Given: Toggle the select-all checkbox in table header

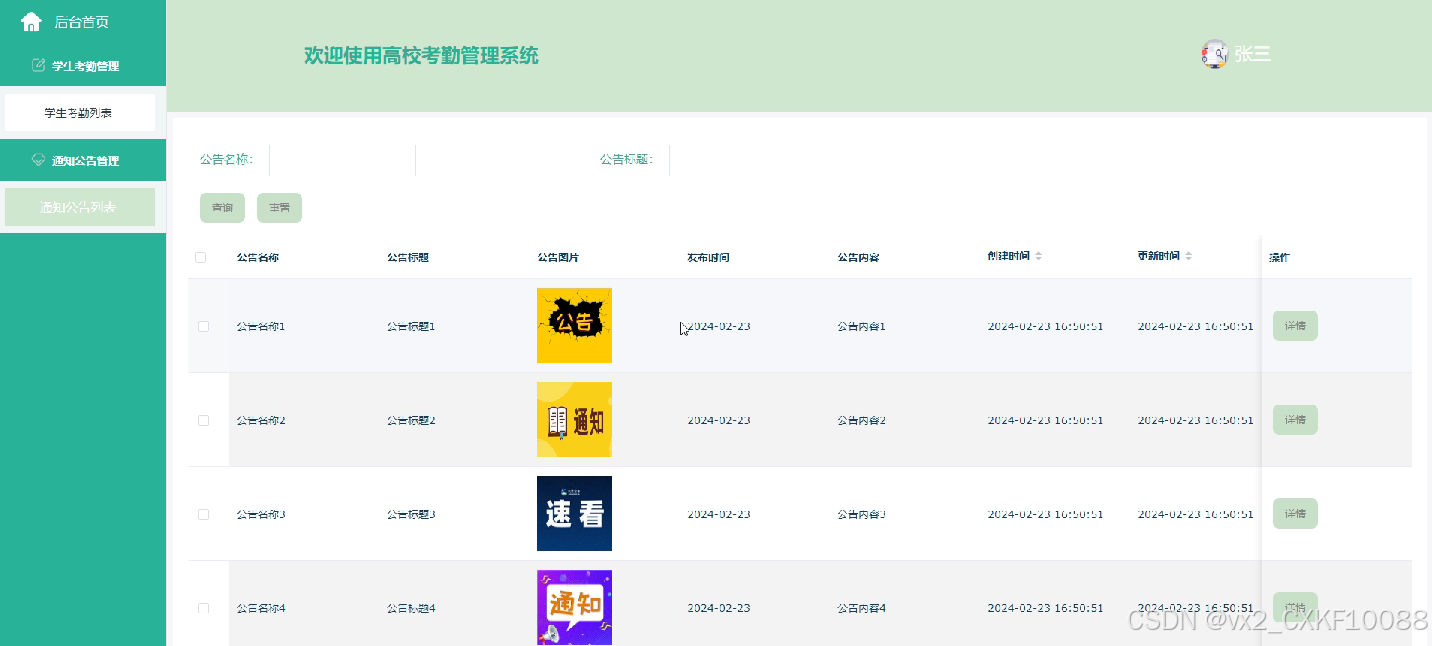Looking at the screenshot, I should [200, 257].
